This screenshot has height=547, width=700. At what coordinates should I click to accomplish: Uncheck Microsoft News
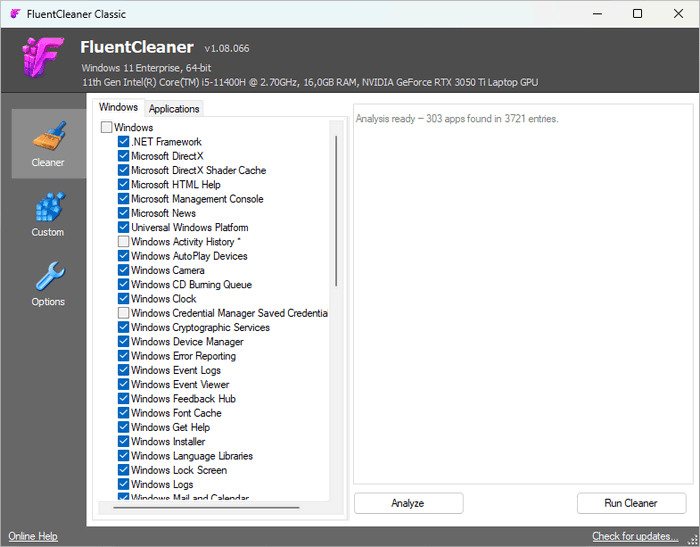click(123, 213)
